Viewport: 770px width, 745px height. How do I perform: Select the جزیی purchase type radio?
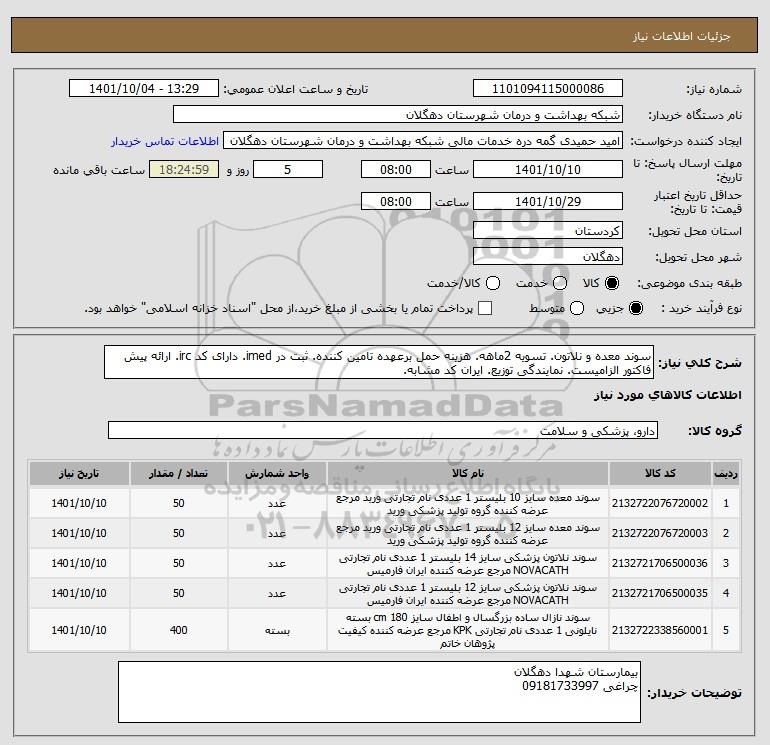pyautogui.click(x=635, y=308)
